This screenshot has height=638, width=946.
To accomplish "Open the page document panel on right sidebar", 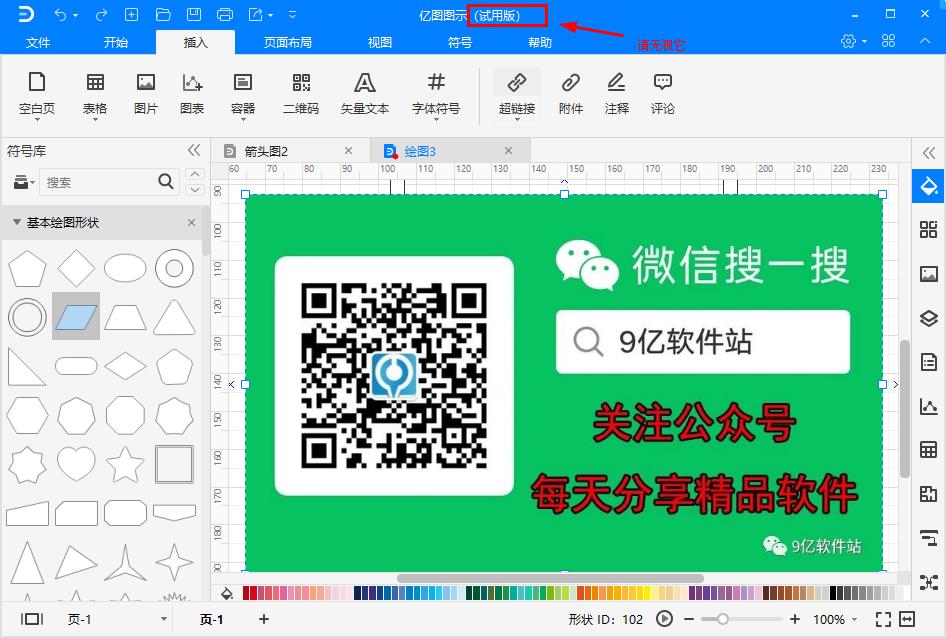I will [x=929, y=362].
